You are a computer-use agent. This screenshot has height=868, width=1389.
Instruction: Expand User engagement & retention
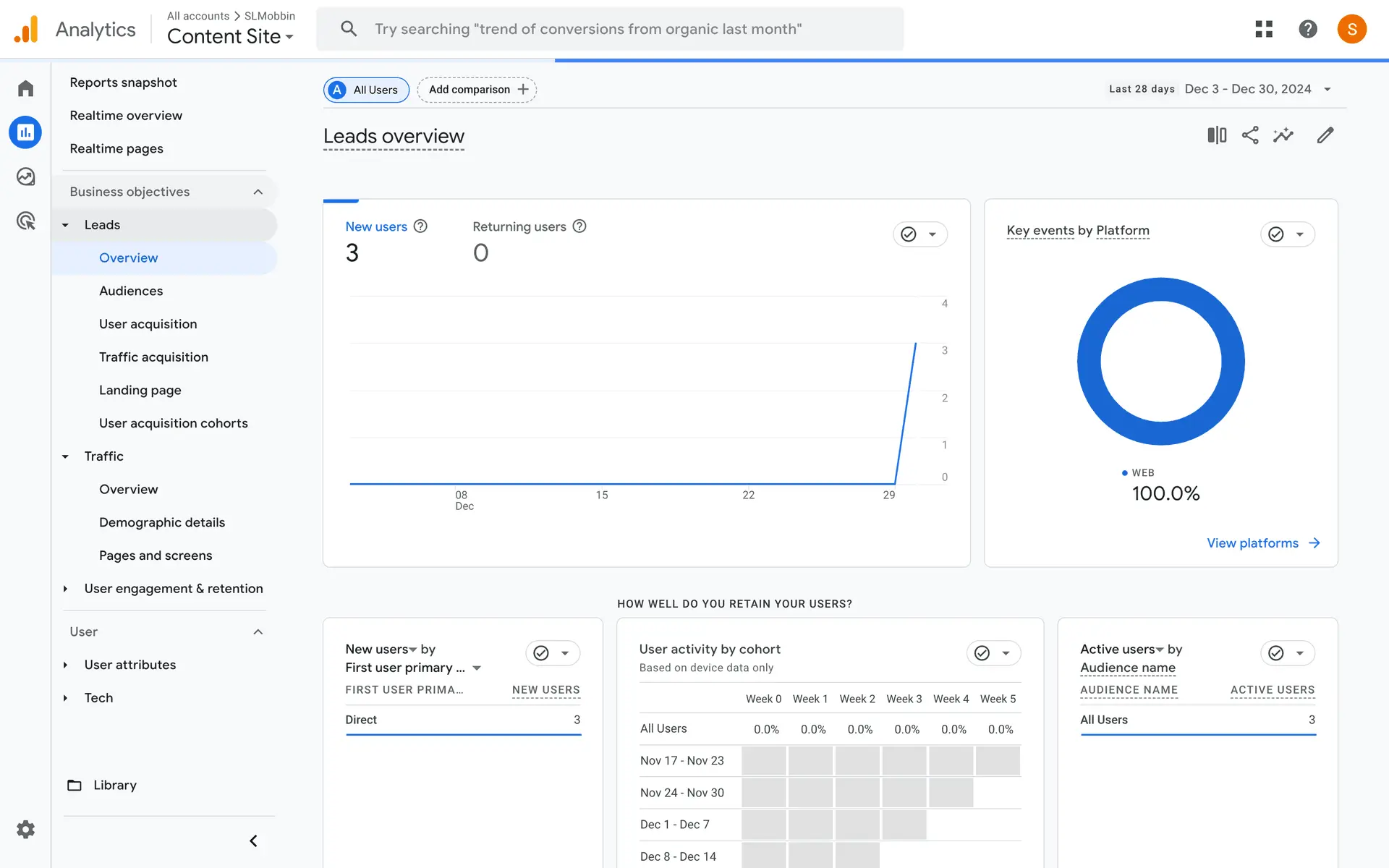(173, 589)
